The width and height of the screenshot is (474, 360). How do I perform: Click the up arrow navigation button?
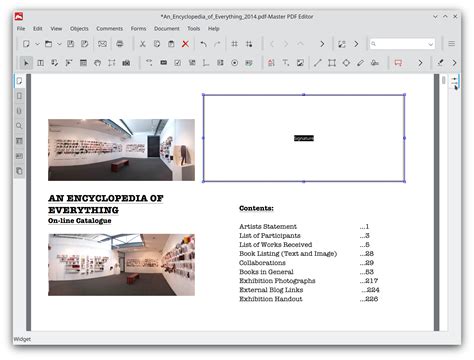[x=300, y=44]
